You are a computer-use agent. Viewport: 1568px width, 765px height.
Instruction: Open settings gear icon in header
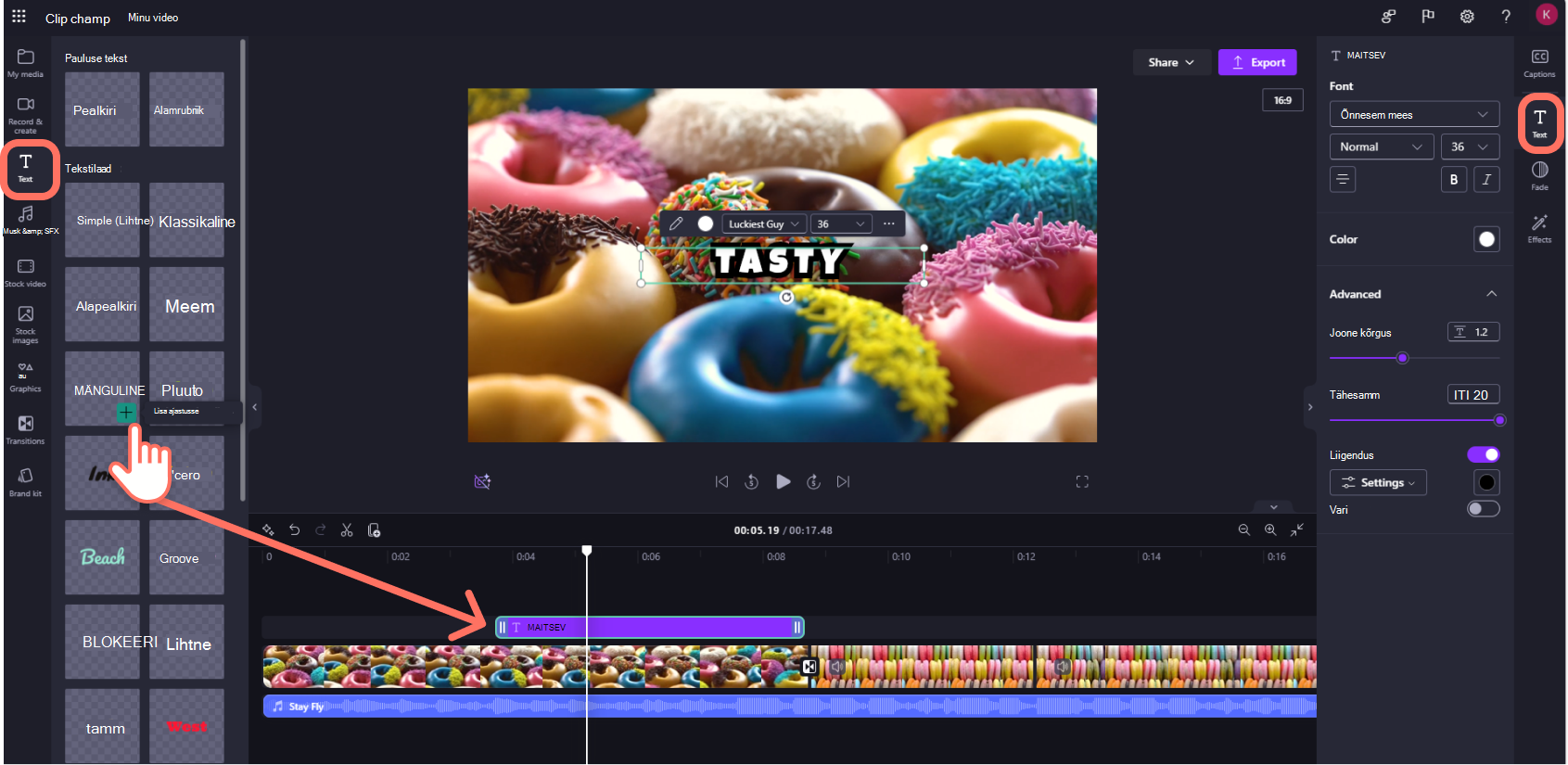pyautogui.click(x=1467, y=16)
